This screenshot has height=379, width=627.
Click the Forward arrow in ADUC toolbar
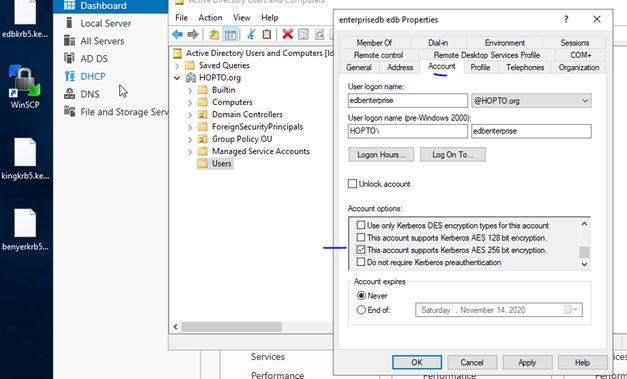(193, 34)
